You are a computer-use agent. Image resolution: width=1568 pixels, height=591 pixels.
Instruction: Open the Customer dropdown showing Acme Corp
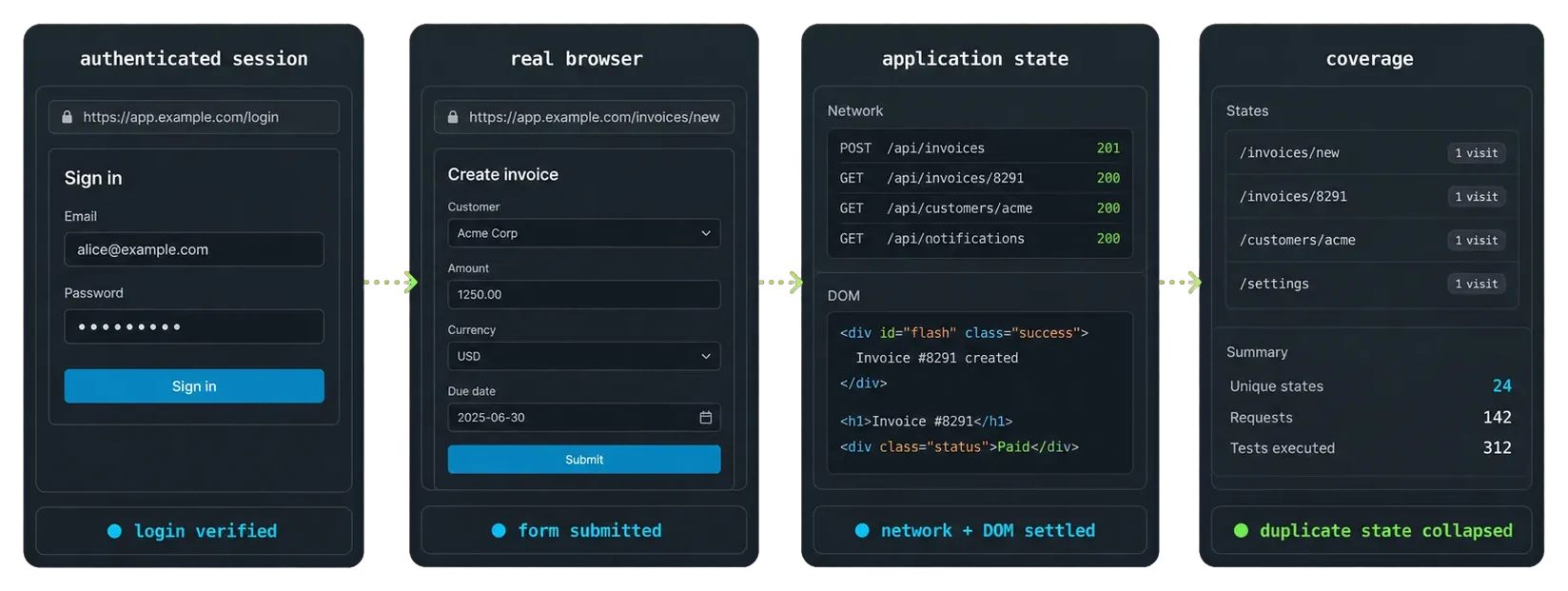pos(584,233)
